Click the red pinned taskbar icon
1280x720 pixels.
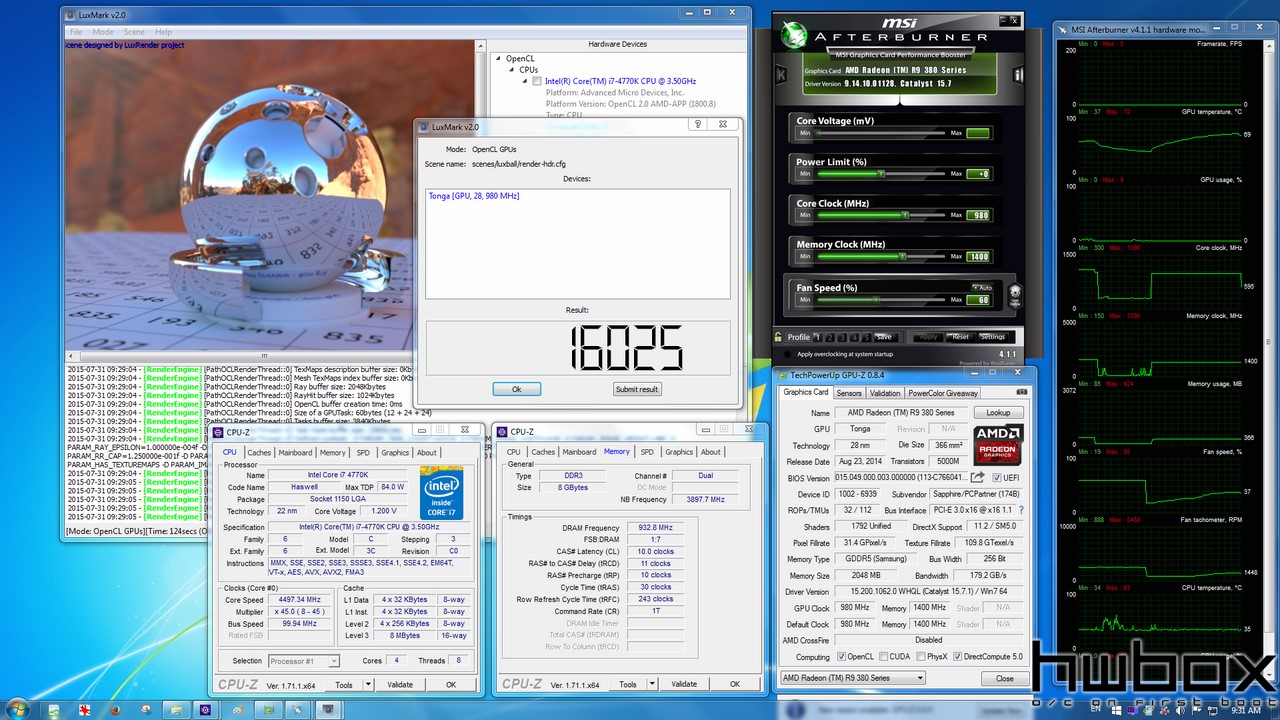86,710
